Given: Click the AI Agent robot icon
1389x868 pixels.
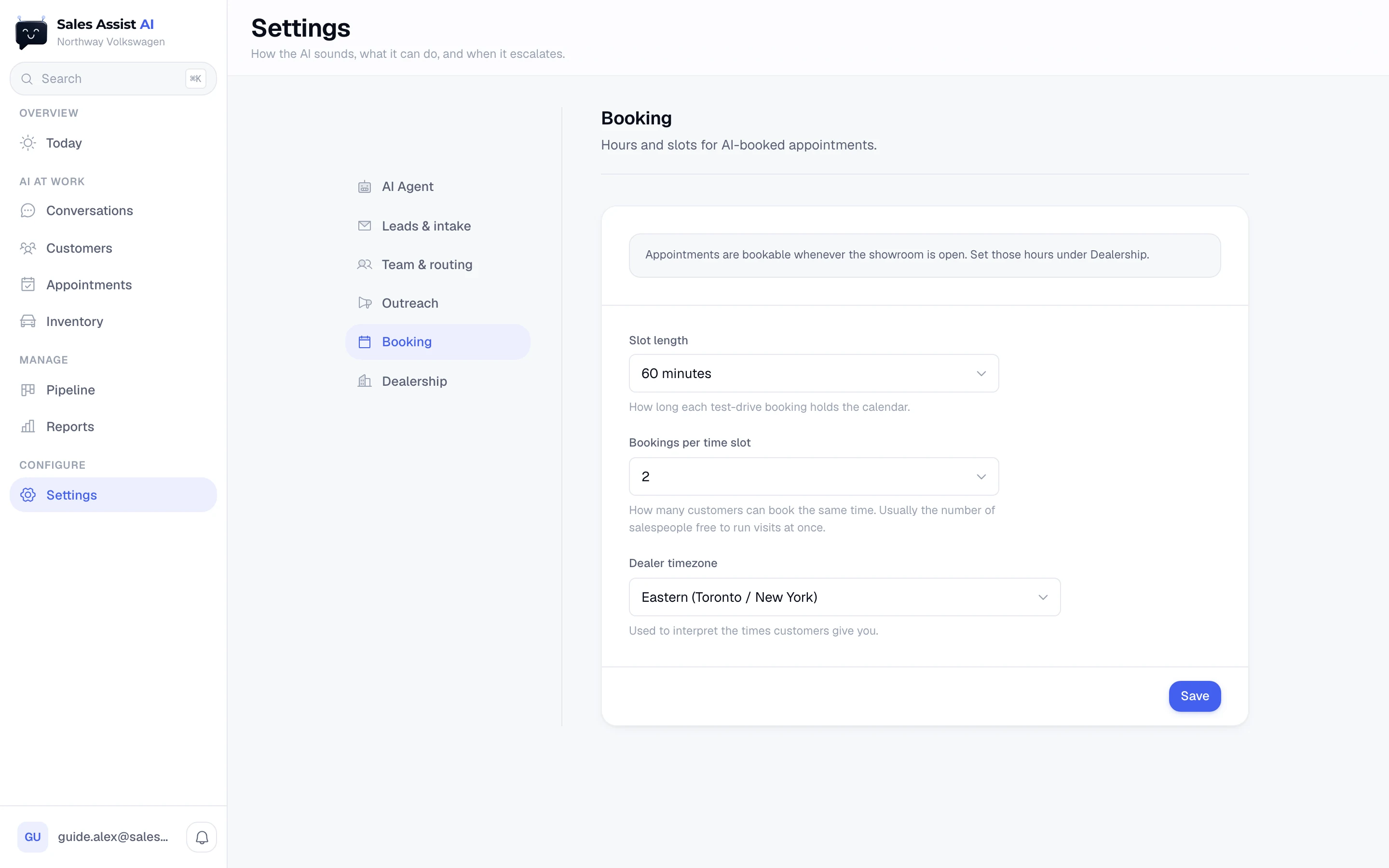Looking at the screenshot, I should [365, 187].
